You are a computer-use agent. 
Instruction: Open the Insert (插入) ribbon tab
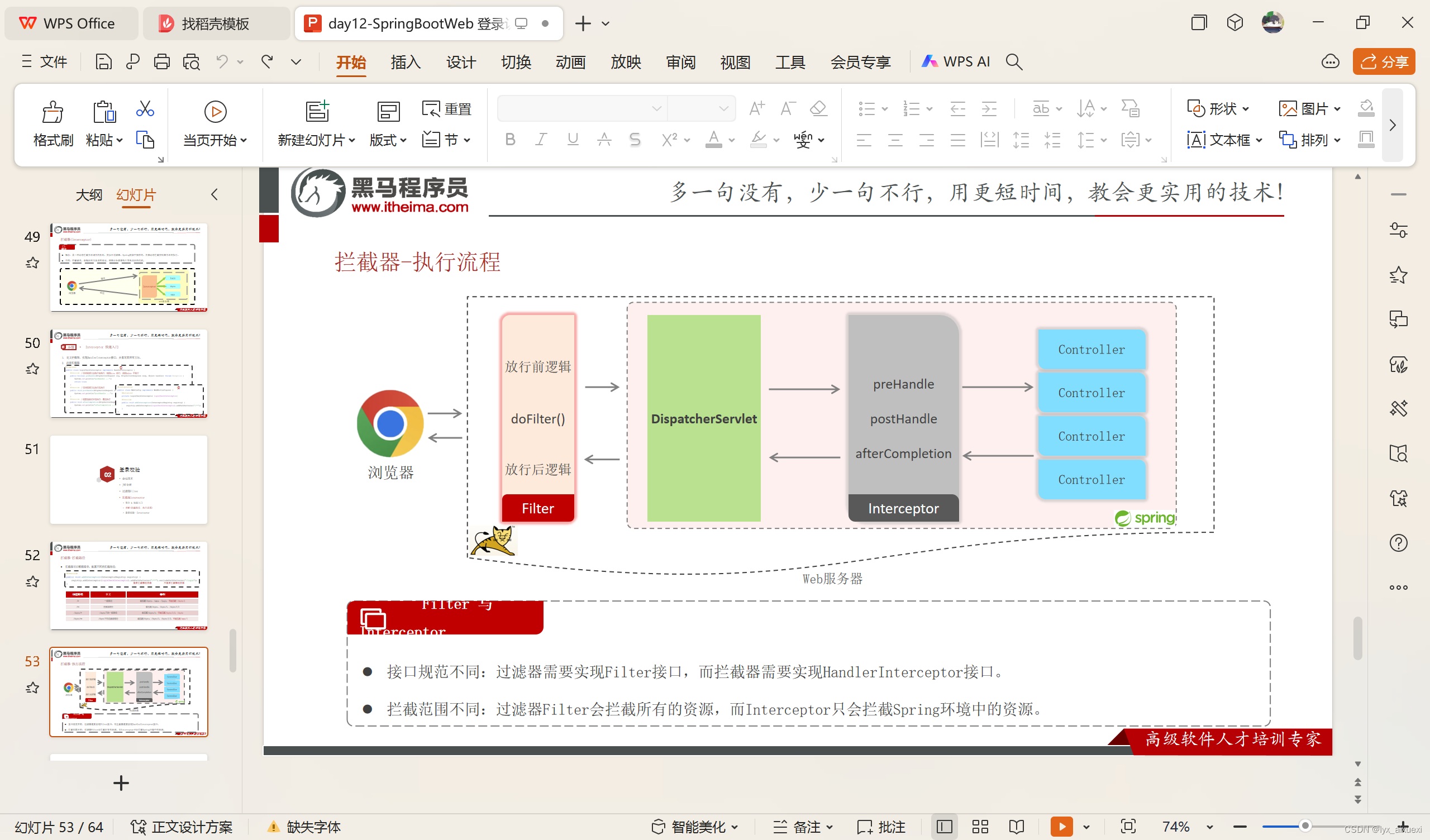[x=405, y=61]
